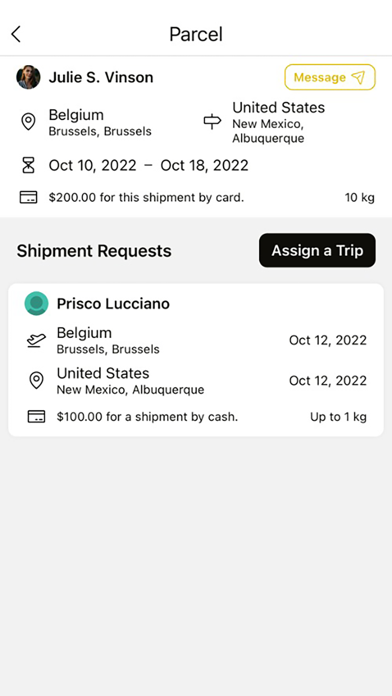This screenshot has height=696, width=392.
Task: Open Prisco Lucciano's name in request card
Action: (x=113, y=304)
